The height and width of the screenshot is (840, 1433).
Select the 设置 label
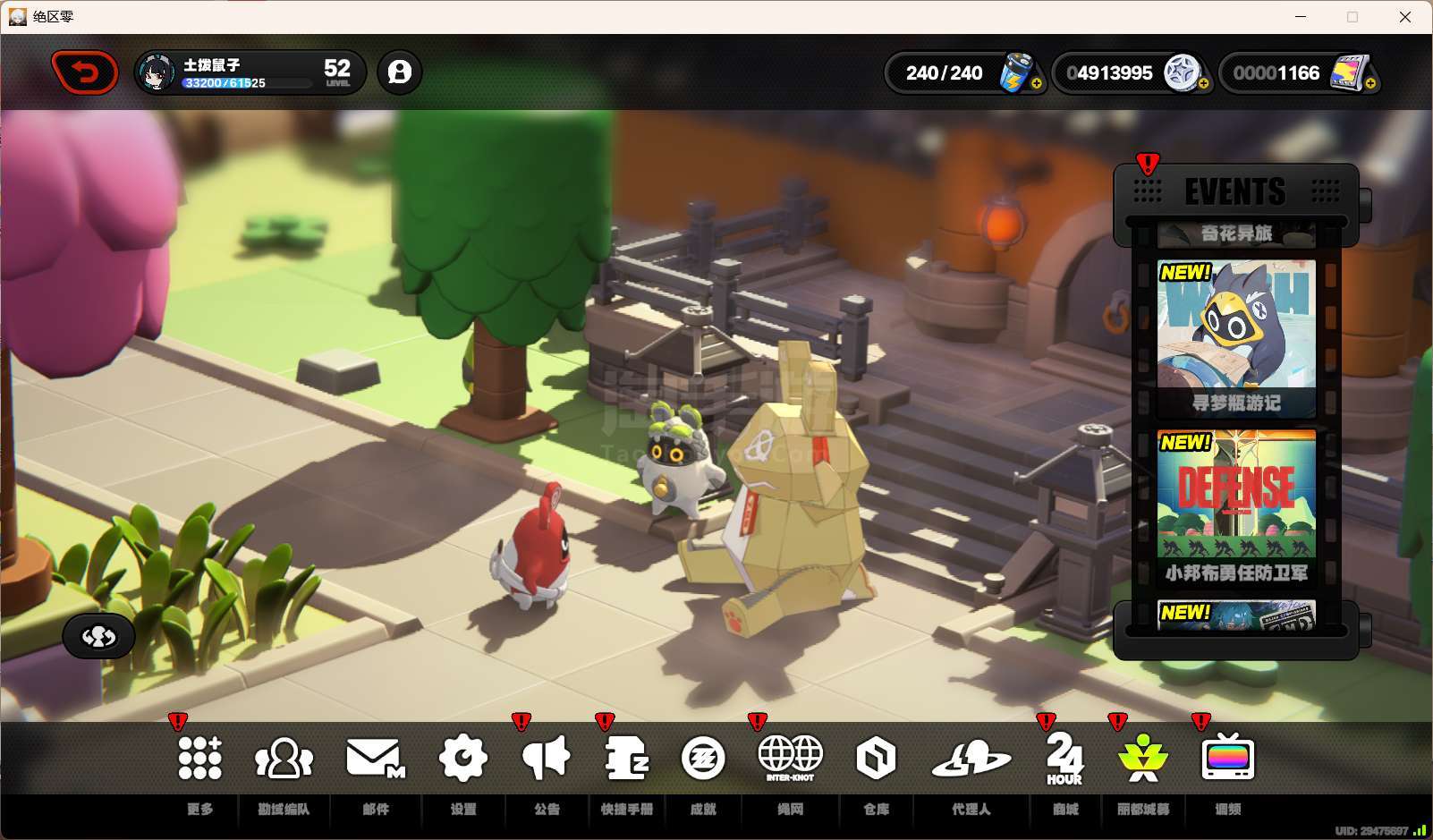click(x=463, y=809)
